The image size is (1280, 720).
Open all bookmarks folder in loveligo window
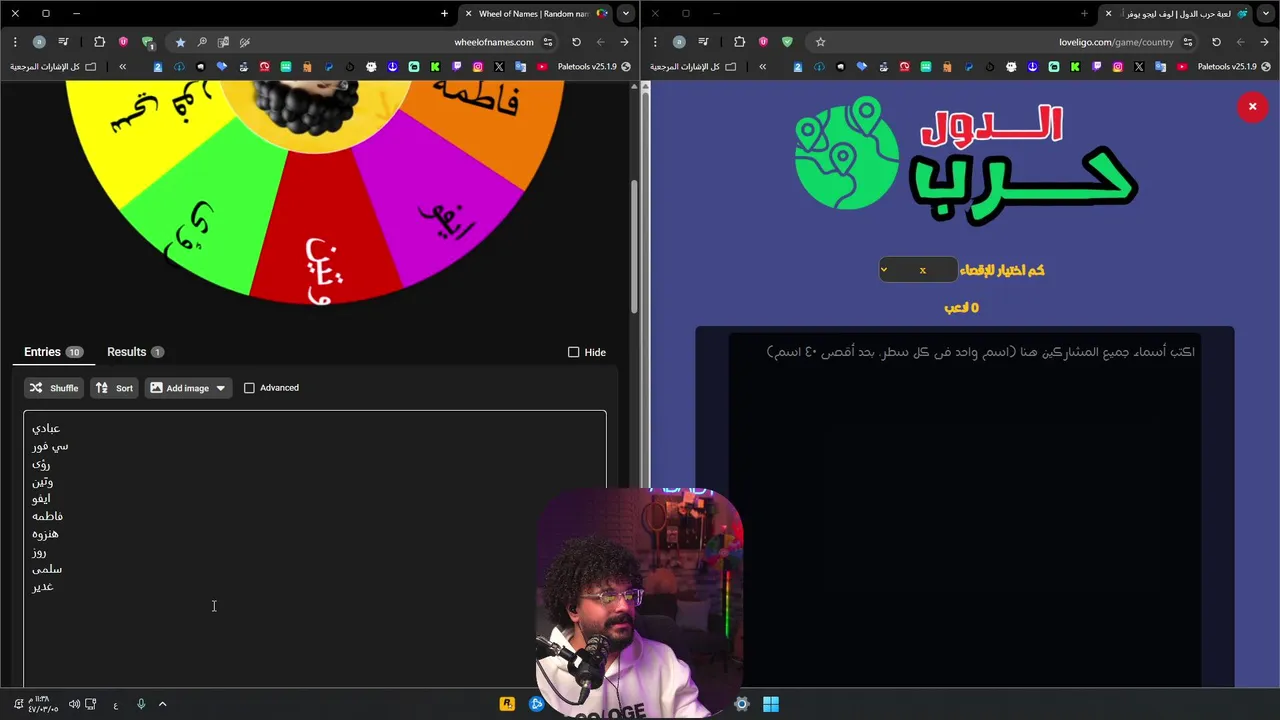[693, 67]
